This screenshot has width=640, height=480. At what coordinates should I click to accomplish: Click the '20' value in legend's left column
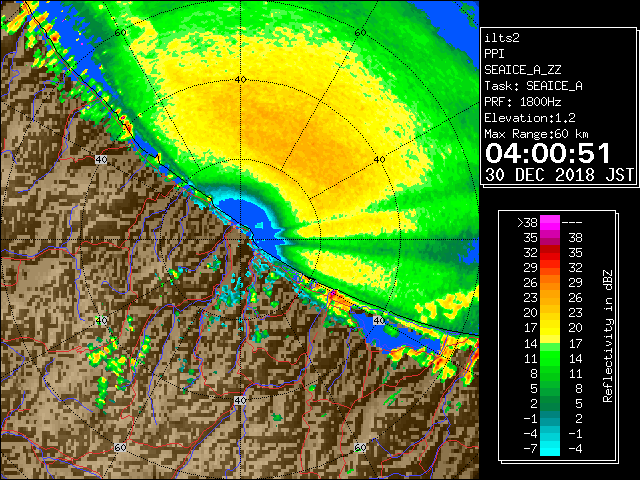tap(531, 313)
